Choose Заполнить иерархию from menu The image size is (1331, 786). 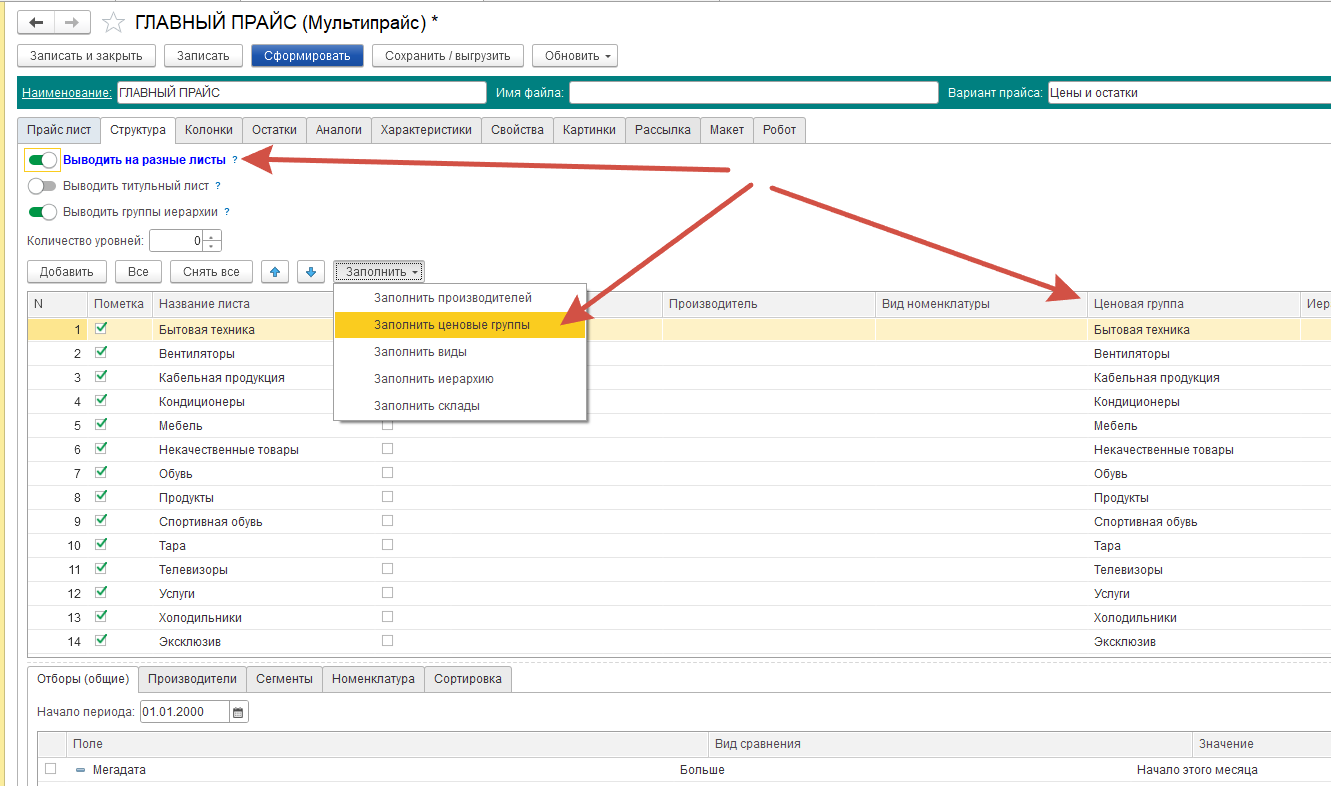[460, 379]
